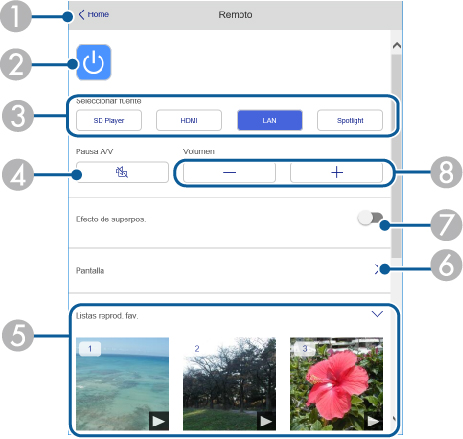Toggle the Efecto de superpos. switch
This screenshot has width=463, height=439.
click(x=370, y=218)
